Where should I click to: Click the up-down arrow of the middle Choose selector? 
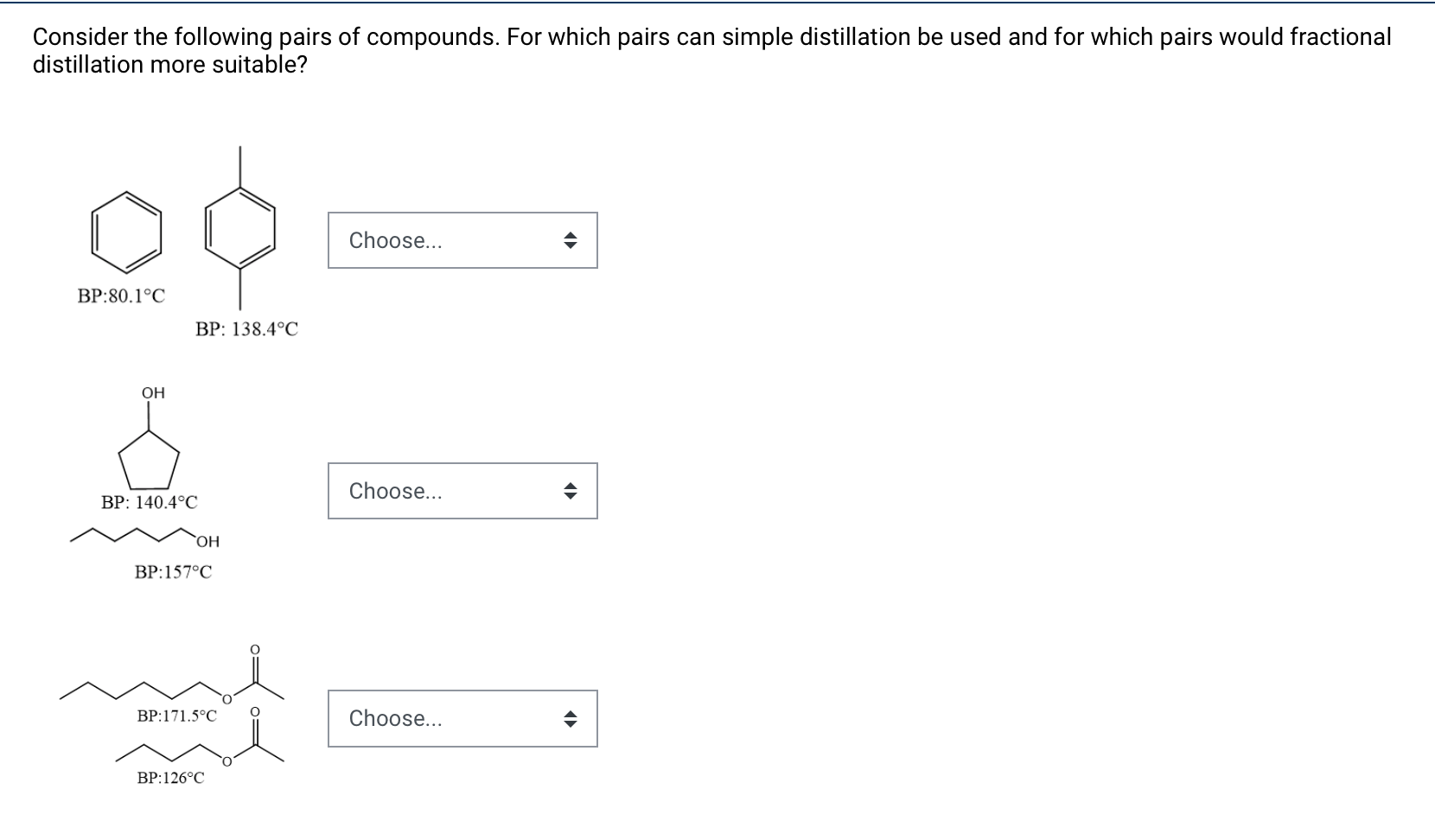(571, 491)
